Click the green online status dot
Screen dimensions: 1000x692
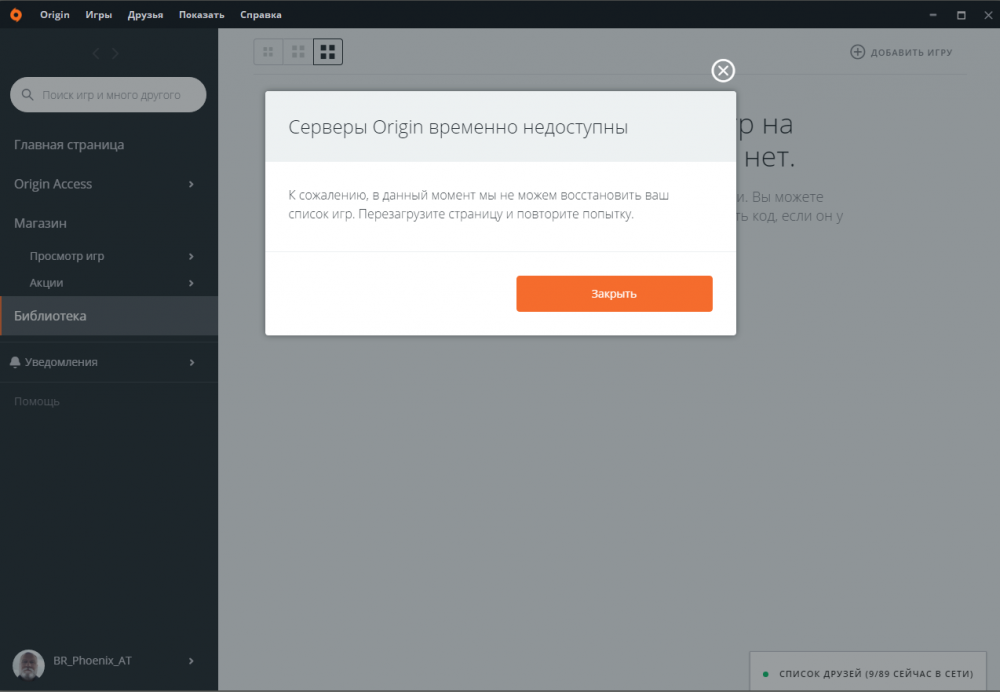pyautogui.click(x=765, y=674)
